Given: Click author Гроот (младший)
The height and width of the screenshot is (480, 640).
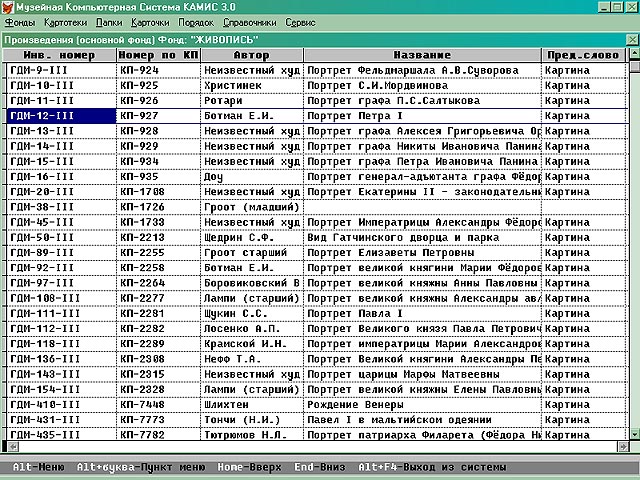Looking at the screenshot, I should 252,207.
